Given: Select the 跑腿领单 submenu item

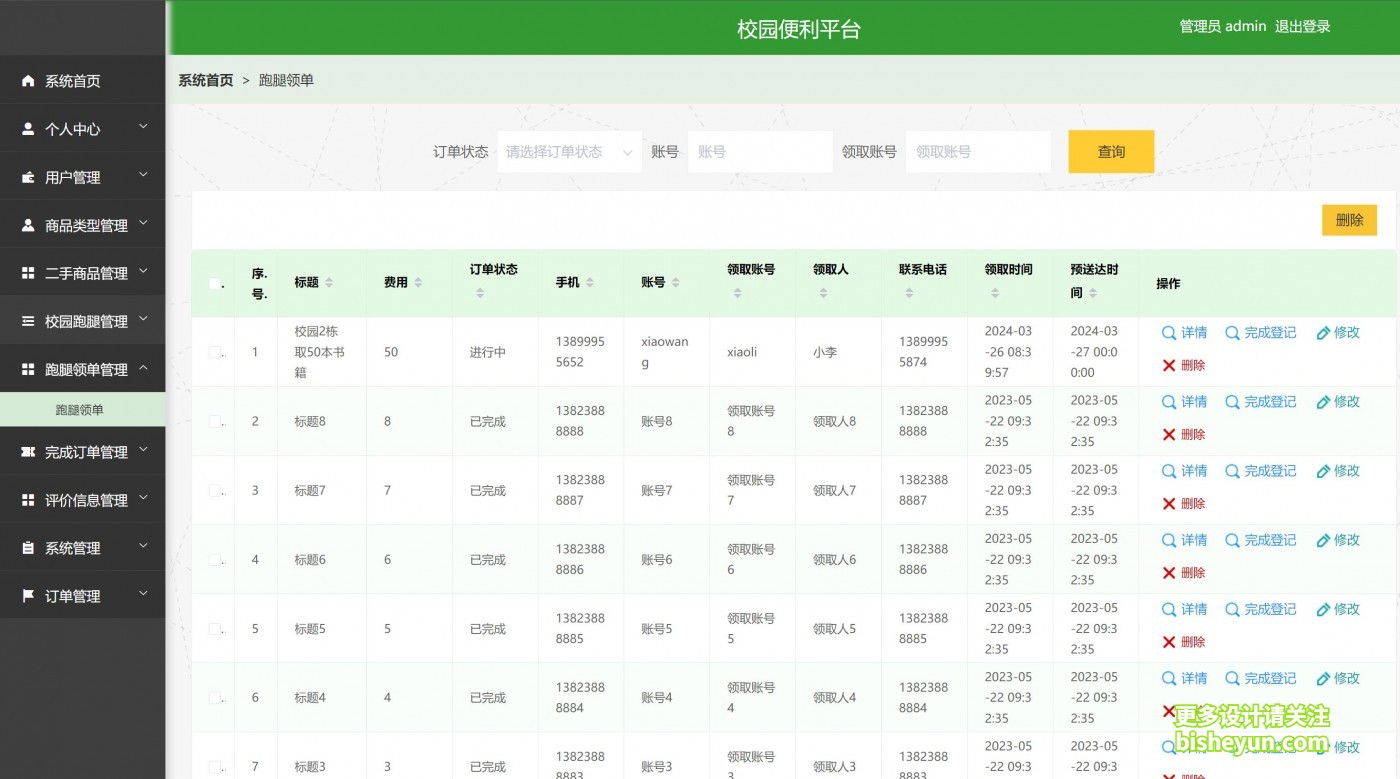Looking at the screenshot, I should pyautogui.click(x=82, y=410).
